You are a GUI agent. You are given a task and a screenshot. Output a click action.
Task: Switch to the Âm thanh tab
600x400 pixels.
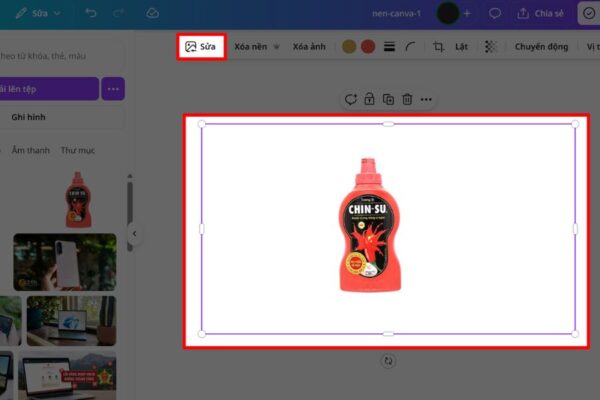click(x=30, y=150)
